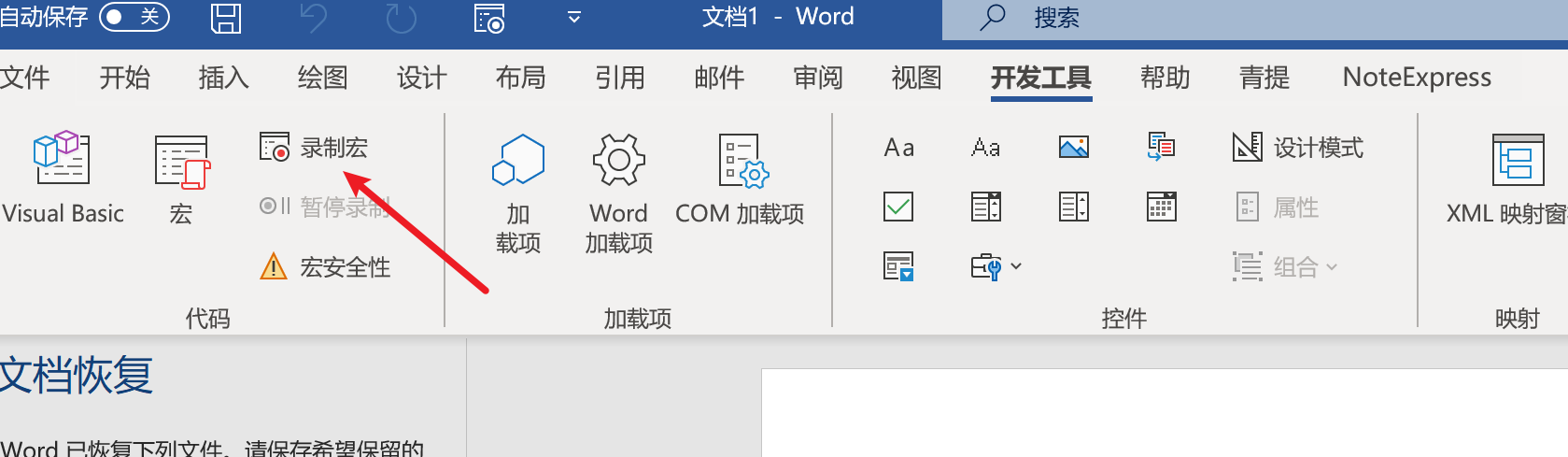Open the 文件 menu tab
Viewport: 1568px width, 457px height.
tap(25, 78)
